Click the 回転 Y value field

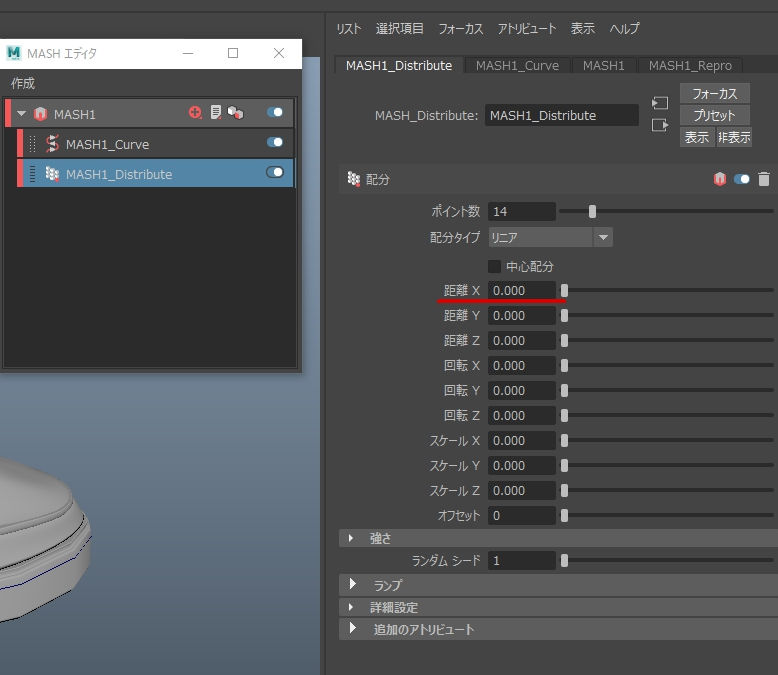pyautogui.click(x=521, y=391)
